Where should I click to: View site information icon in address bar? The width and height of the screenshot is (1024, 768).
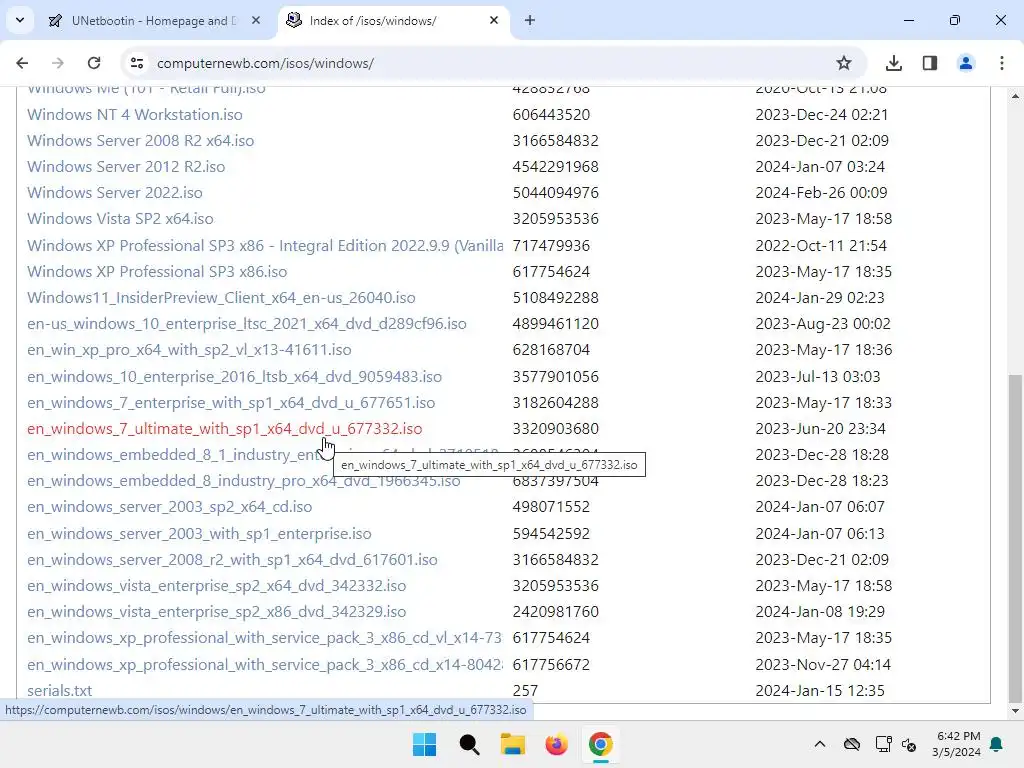coord(136,63)
